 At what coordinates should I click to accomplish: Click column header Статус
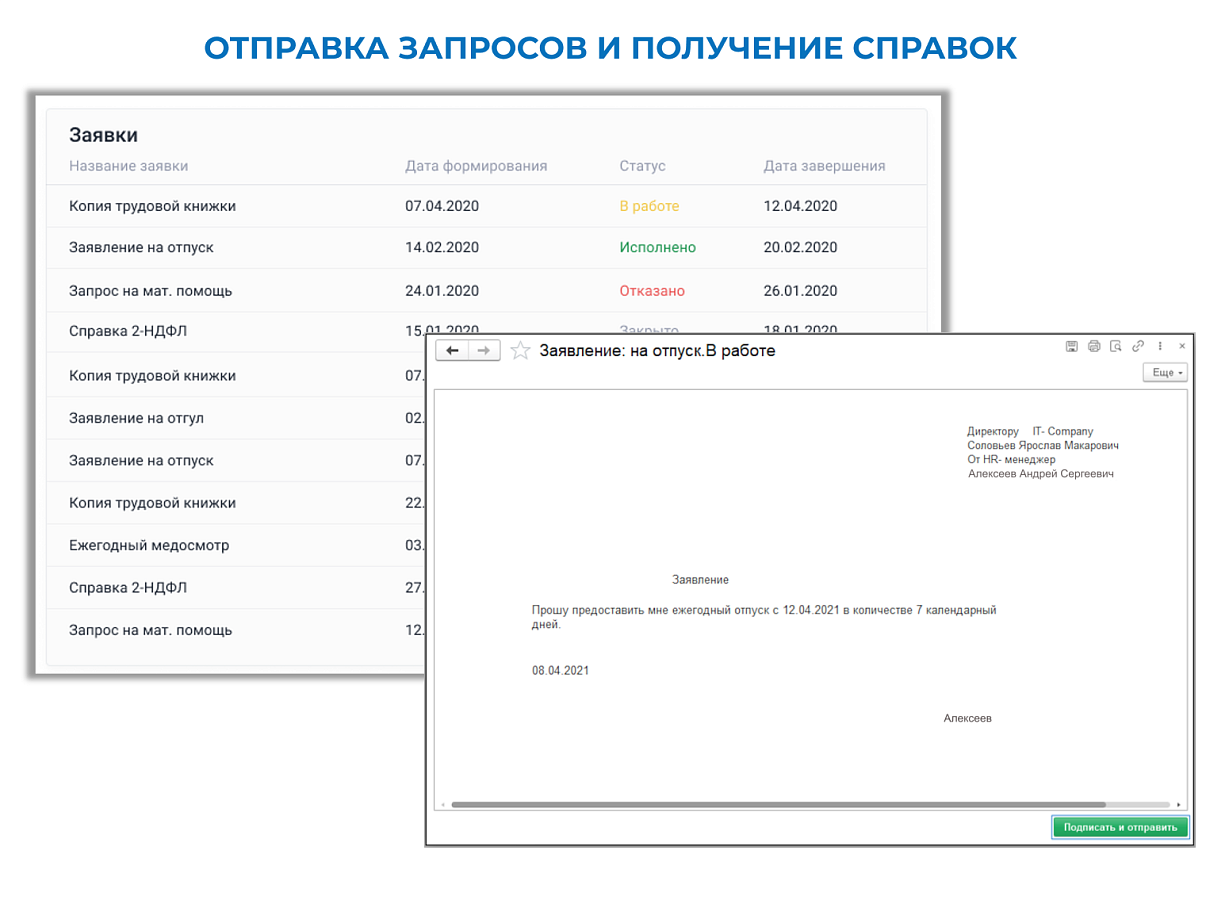click(642, 166)
